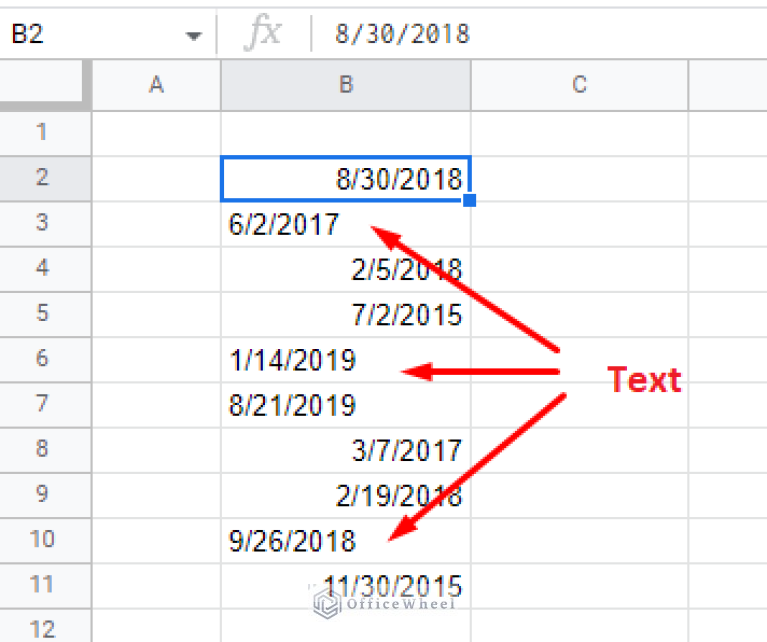Viewport: 767px width, 642px height.
Task: Click the select-all corner box
Action: [45, 85]
